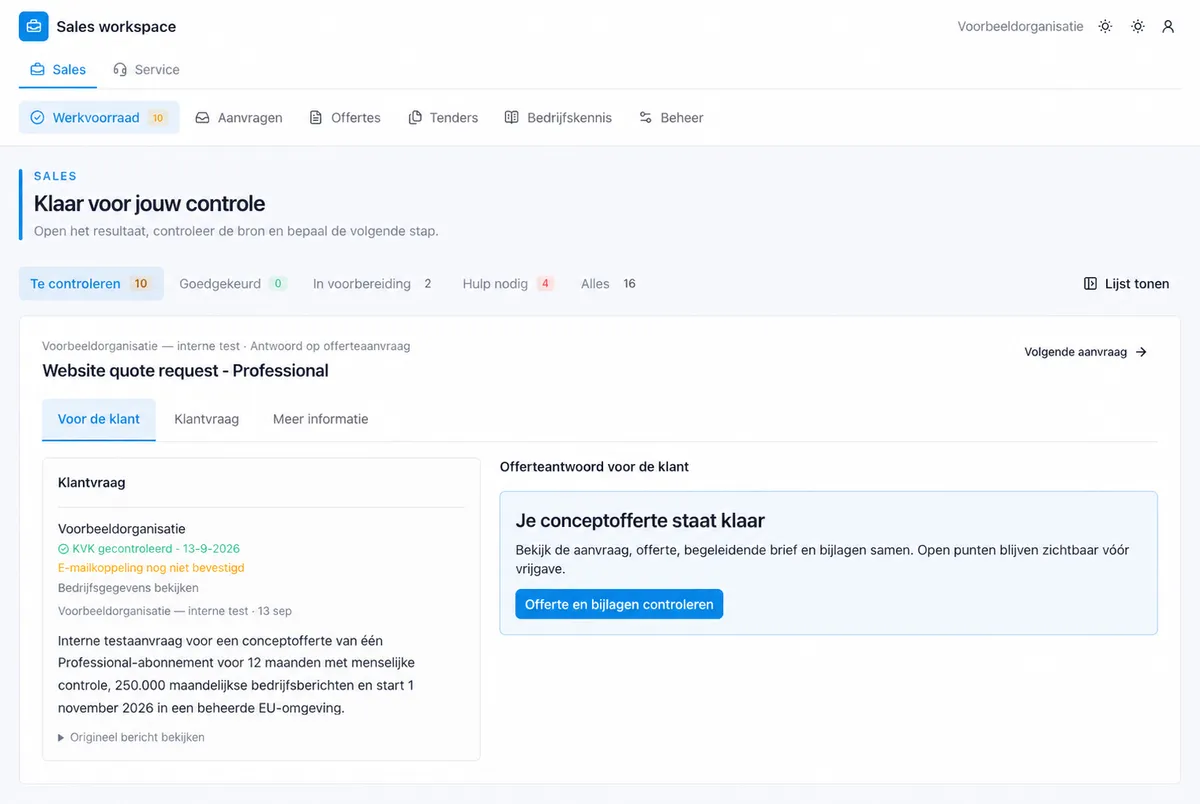
Task: Click the arrow icon next to Volgende aanvraag
Action: 1141,352
